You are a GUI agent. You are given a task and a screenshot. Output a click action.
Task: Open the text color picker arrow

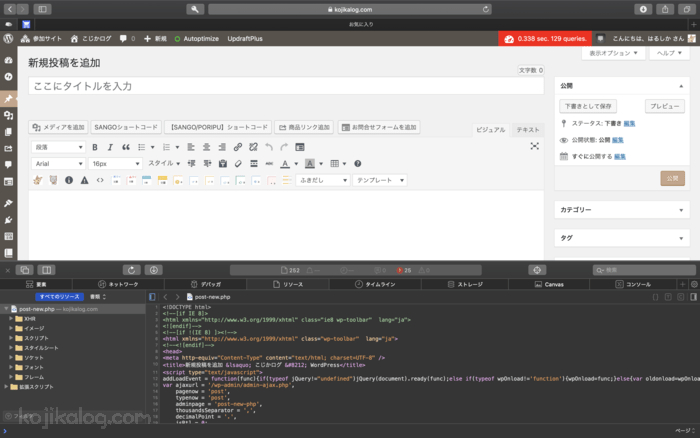tap(296, 163)
